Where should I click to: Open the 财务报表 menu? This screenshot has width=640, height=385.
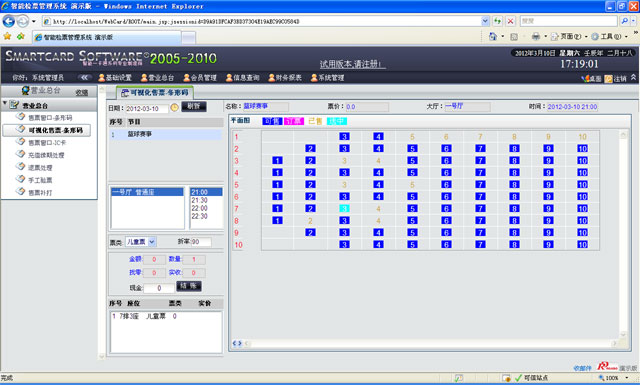click(x=285, y=78)
